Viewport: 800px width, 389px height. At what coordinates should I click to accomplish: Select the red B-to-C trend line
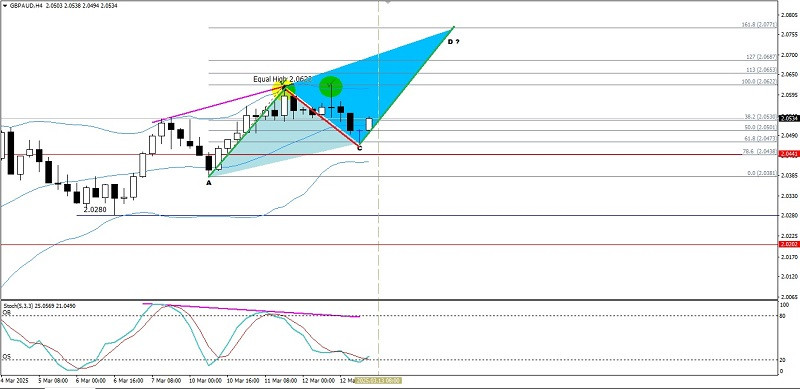pos(322,118)
